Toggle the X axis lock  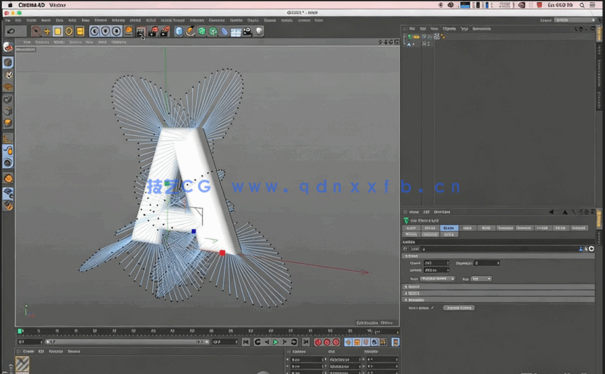pyautogui.click(x=95, y=31)
